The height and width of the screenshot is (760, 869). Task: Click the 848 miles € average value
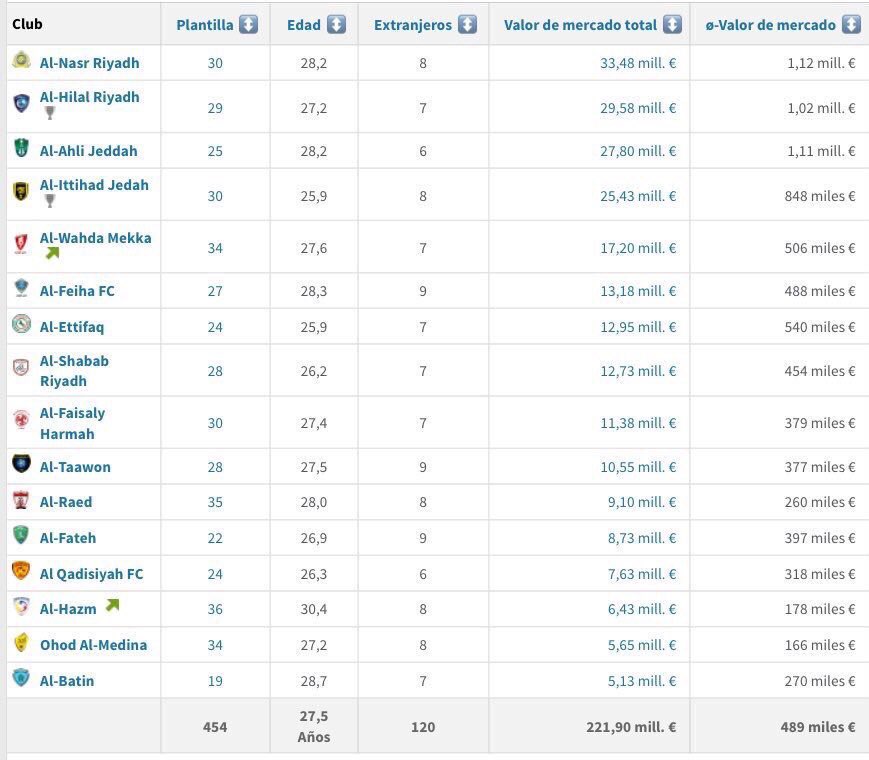[820, 196]
